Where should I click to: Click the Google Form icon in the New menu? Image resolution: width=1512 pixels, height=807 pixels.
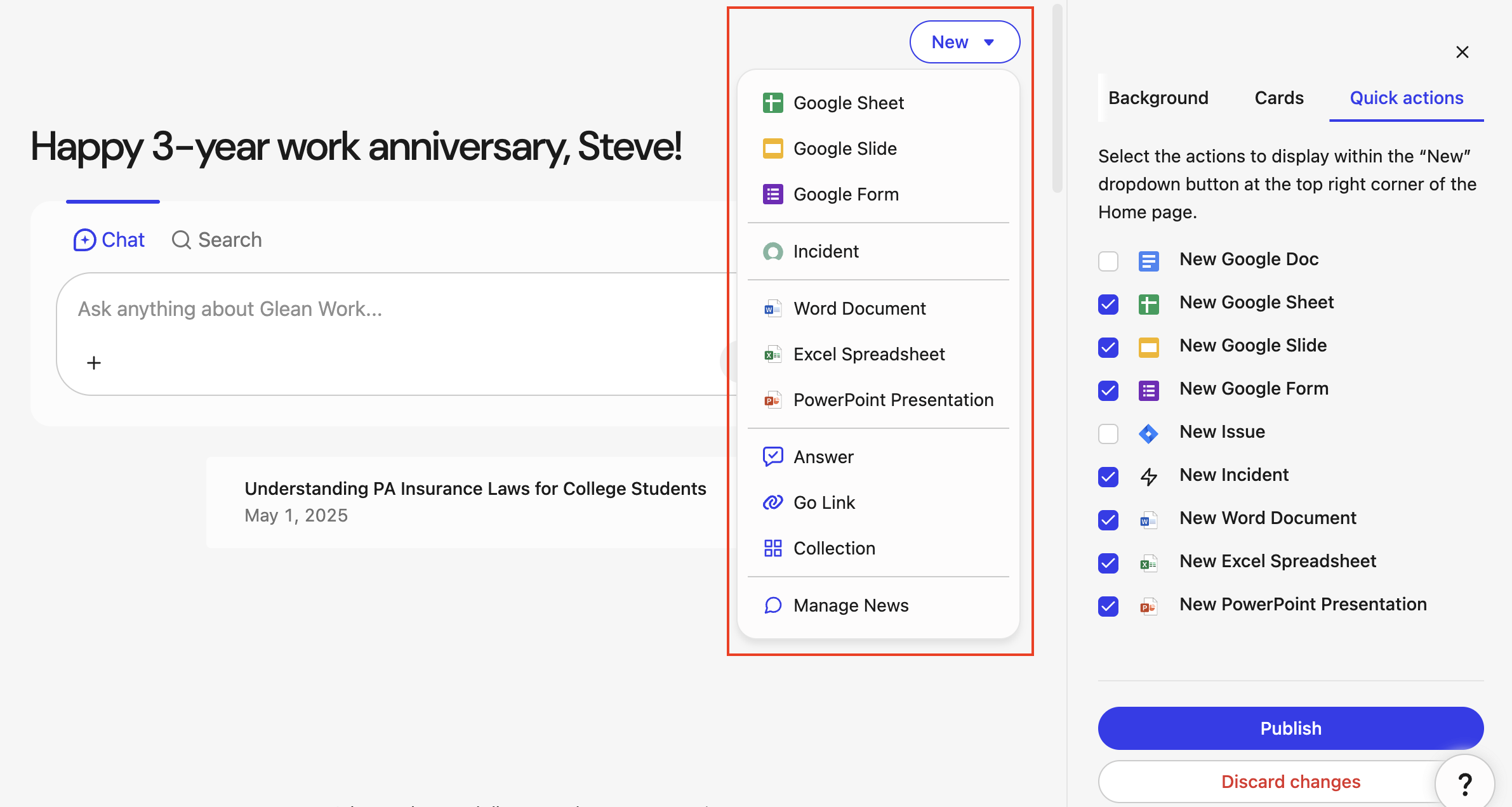pyautogui.click(x=773, y=194)
